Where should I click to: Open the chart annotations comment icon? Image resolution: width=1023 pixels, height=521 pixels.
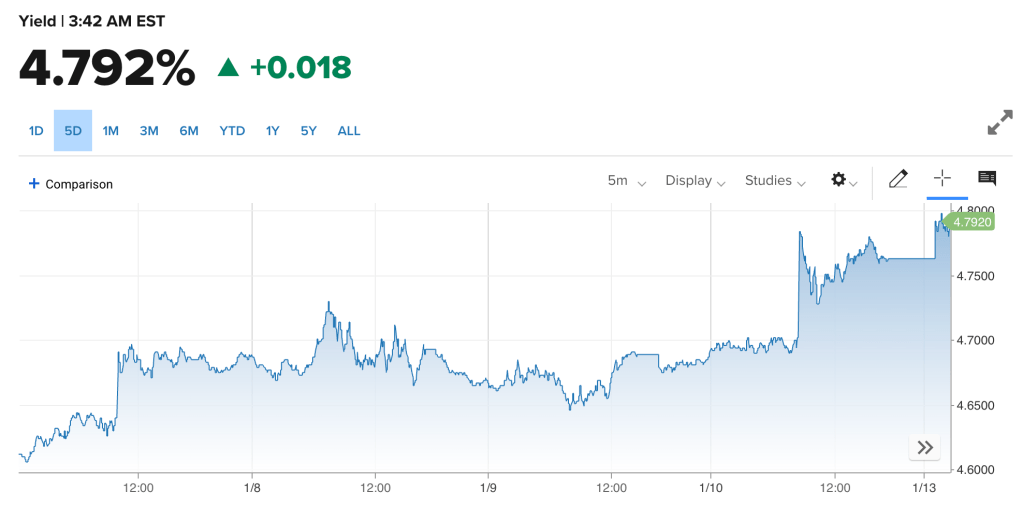pos(986,179)
